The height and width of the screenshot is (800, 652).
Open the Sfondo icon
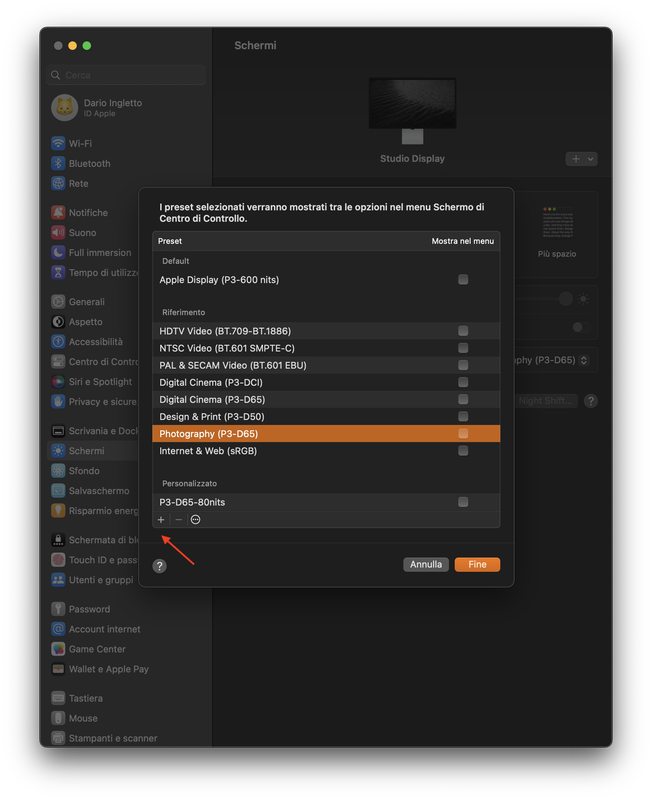coord(58,470)
